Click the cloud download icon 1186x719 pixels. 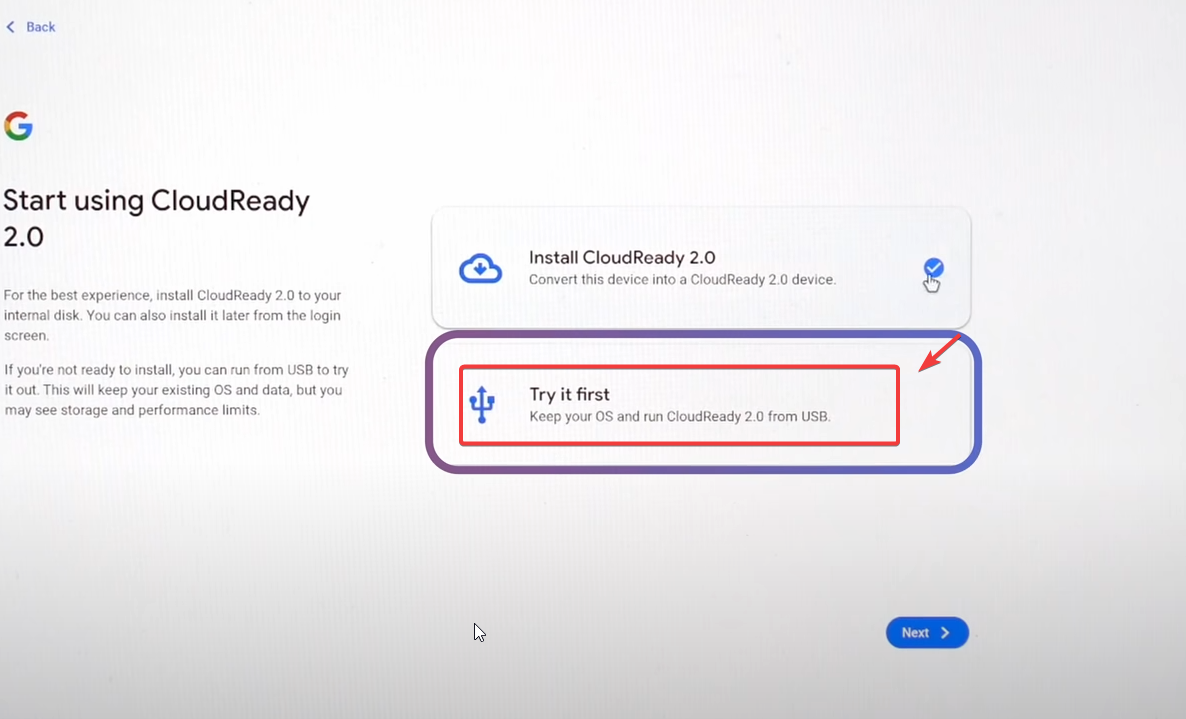480,268
